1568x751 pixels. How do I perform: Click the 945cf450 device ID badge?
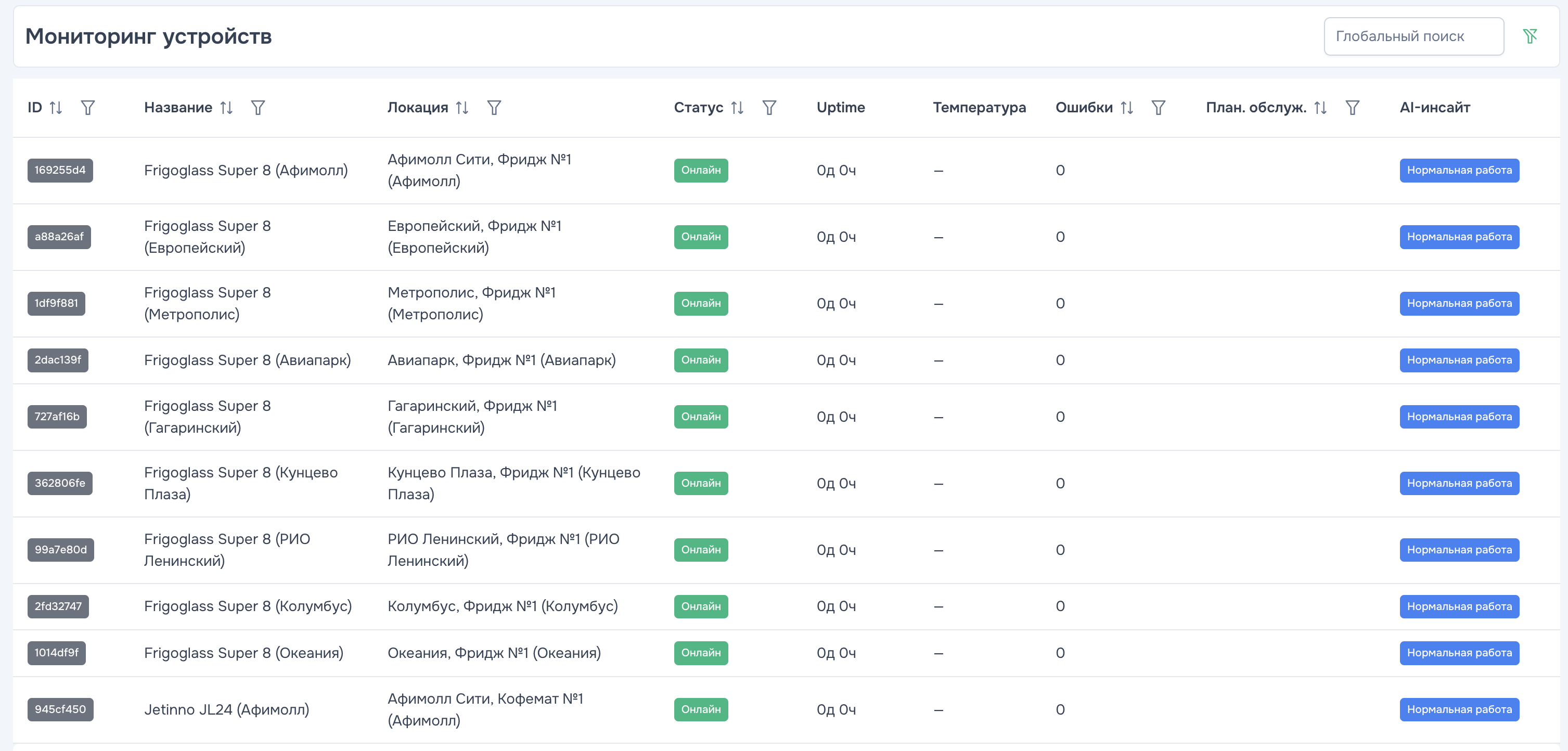(60, 709)
